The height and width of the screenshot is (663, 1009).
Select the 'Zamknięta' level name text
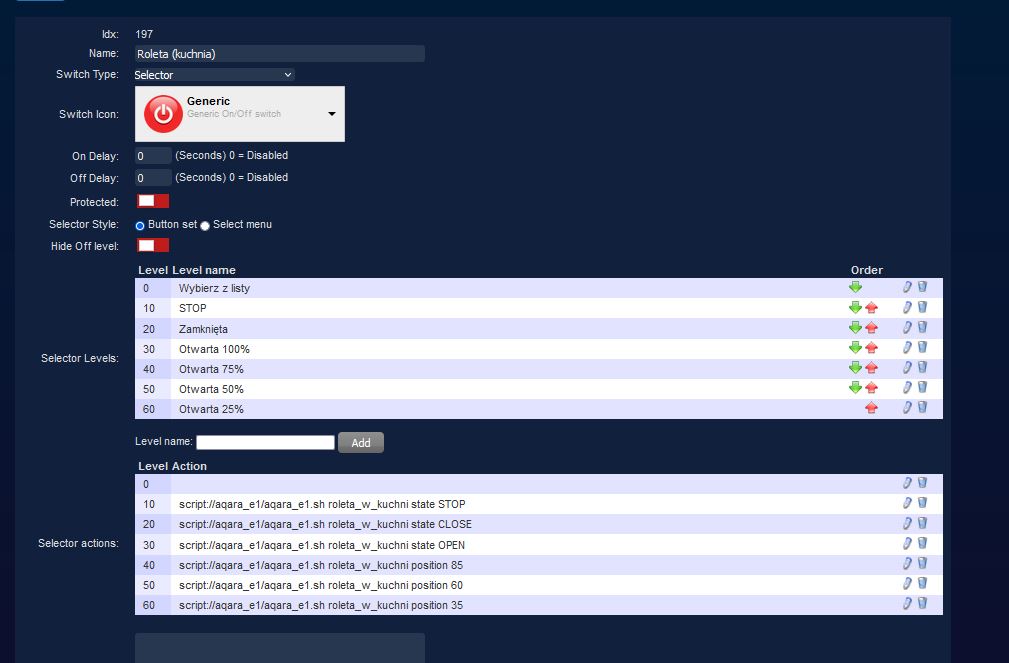click(203, 329)
